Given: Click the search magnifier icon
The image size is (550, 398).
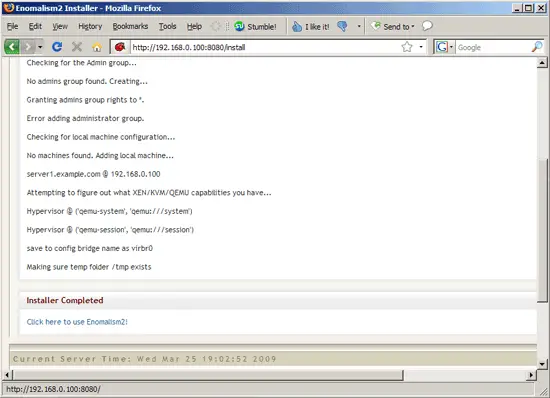Looking at the screenshot, I should click(x=537, y=47).
